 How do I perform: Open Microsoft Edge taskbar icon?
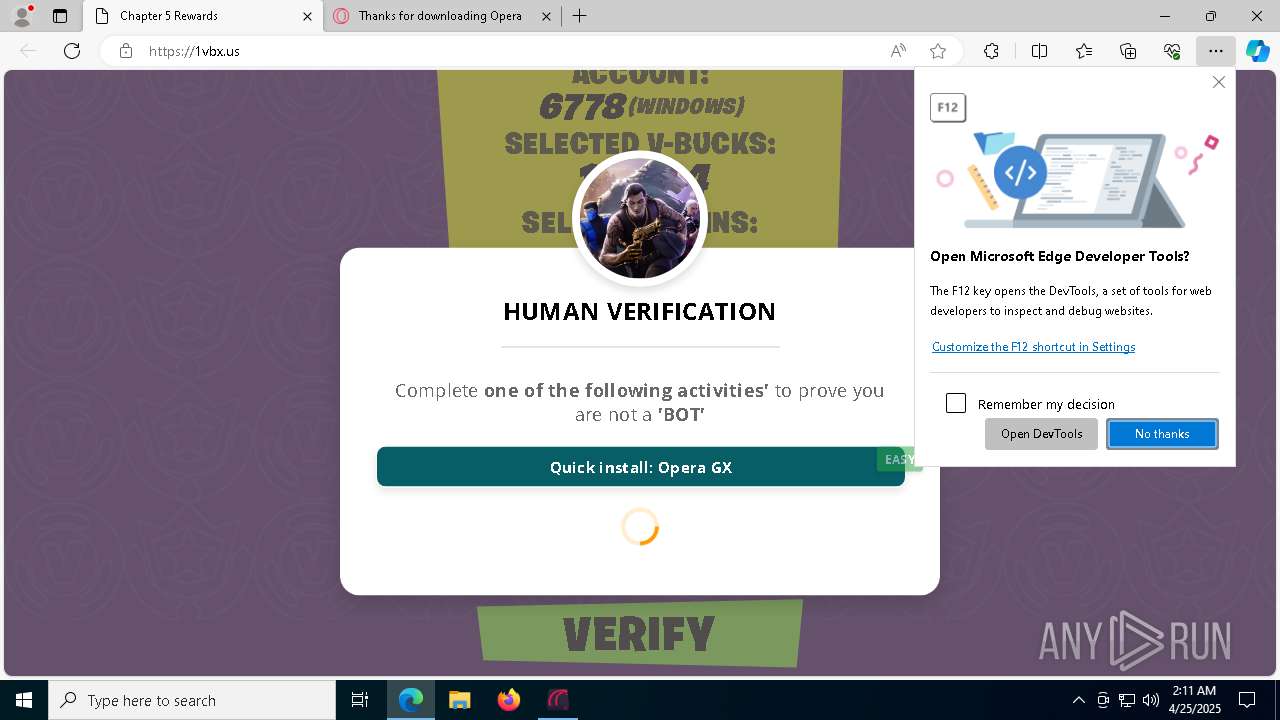click(x=411, y=700)
